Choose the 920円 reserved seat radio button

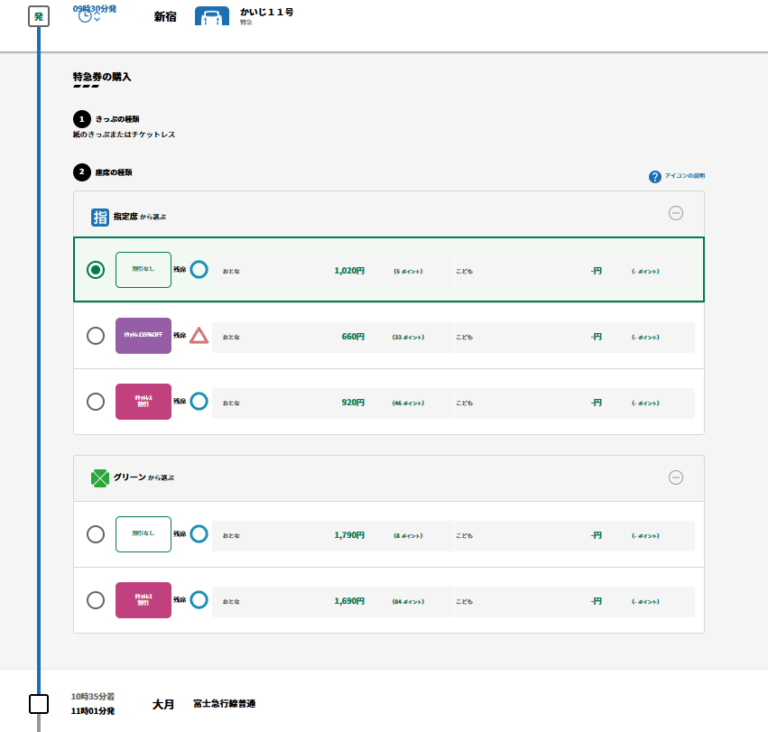click(x=96, y=401)
